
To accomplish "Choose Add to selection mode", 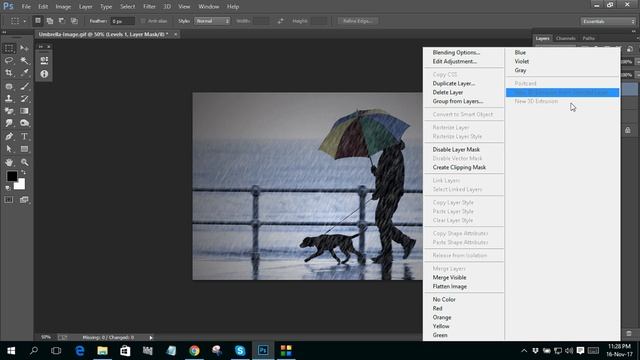I will [50, 21].
